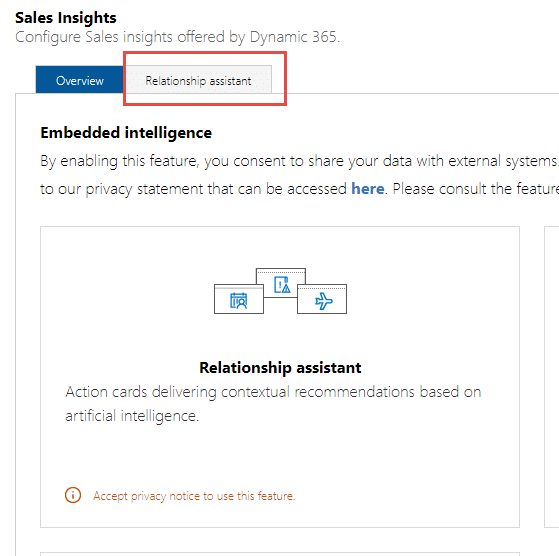Click the blue airplane icon card

point(322,299)
